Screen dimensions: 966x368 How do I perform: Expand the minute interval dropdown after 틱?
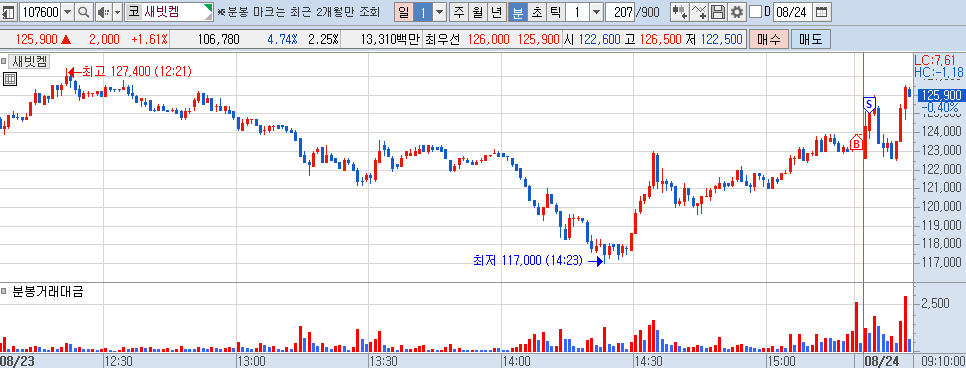[x=596, y=11]
